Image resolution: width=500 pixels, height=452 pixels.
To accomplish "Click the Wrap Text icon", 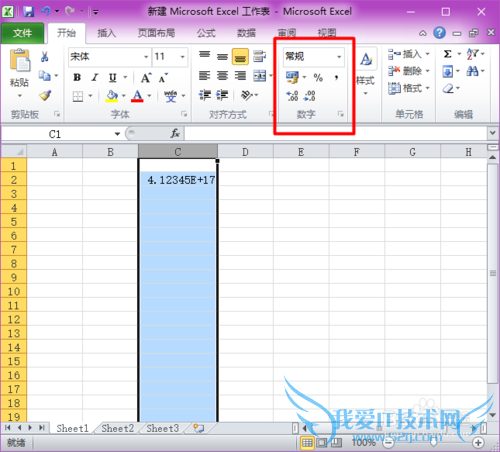I will tap(259, 56).
